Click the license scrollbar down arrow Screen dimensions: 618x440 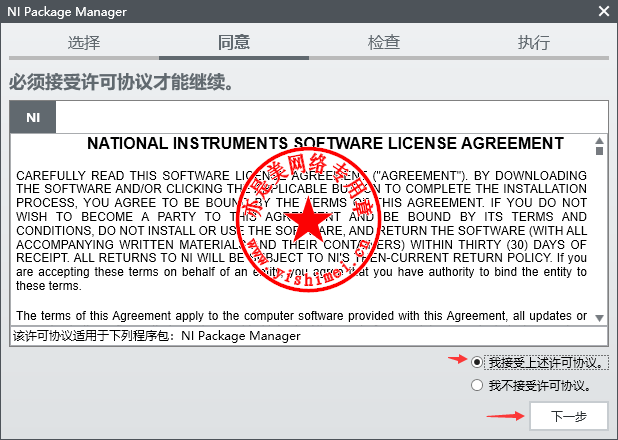click(599, 318)
